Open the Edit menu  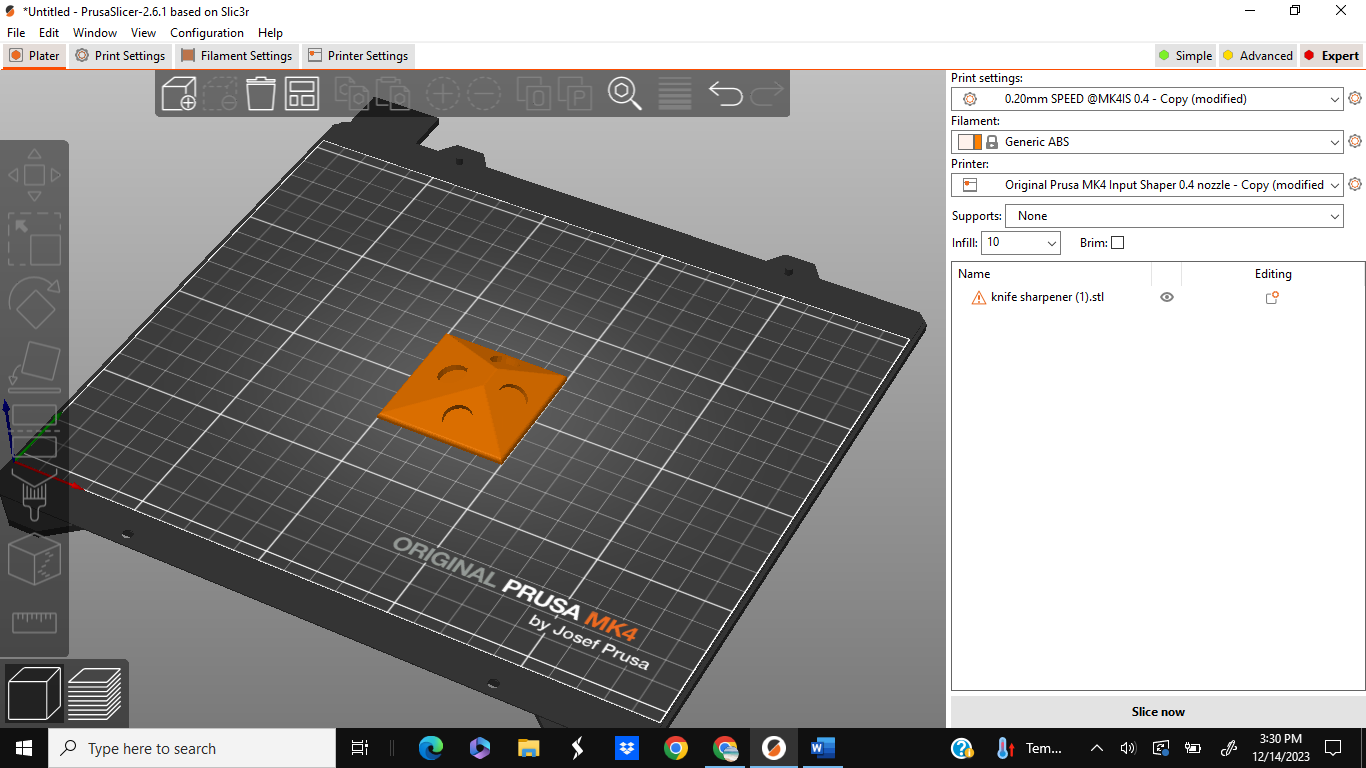[49, 33]
